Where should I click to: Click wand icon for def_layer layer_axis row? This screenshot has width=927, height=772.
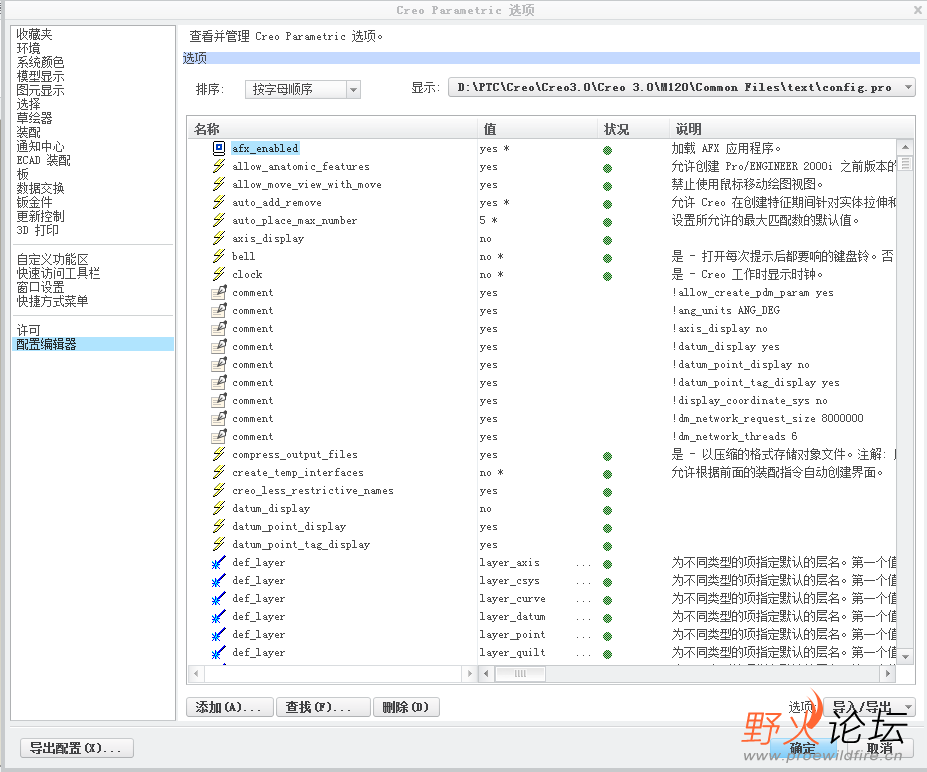pos(219,563)
